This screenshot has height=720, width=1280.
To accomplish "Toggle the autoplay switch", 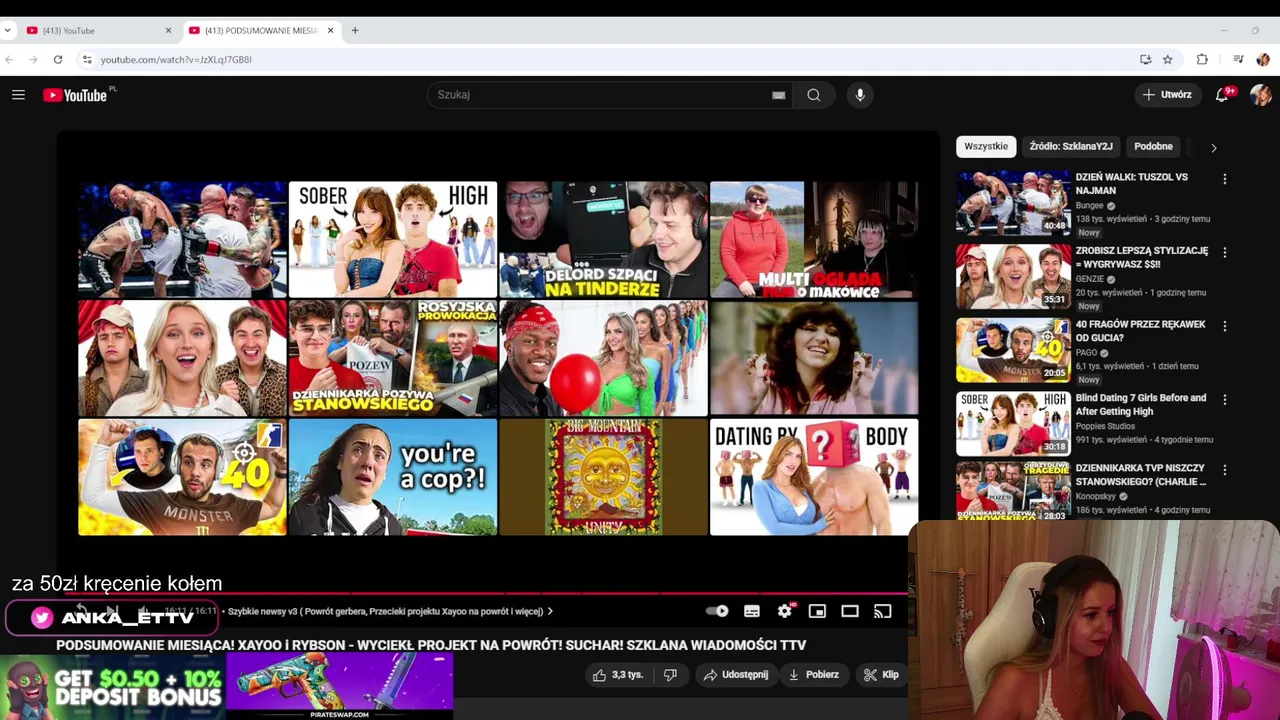I will tap(718, 611).
